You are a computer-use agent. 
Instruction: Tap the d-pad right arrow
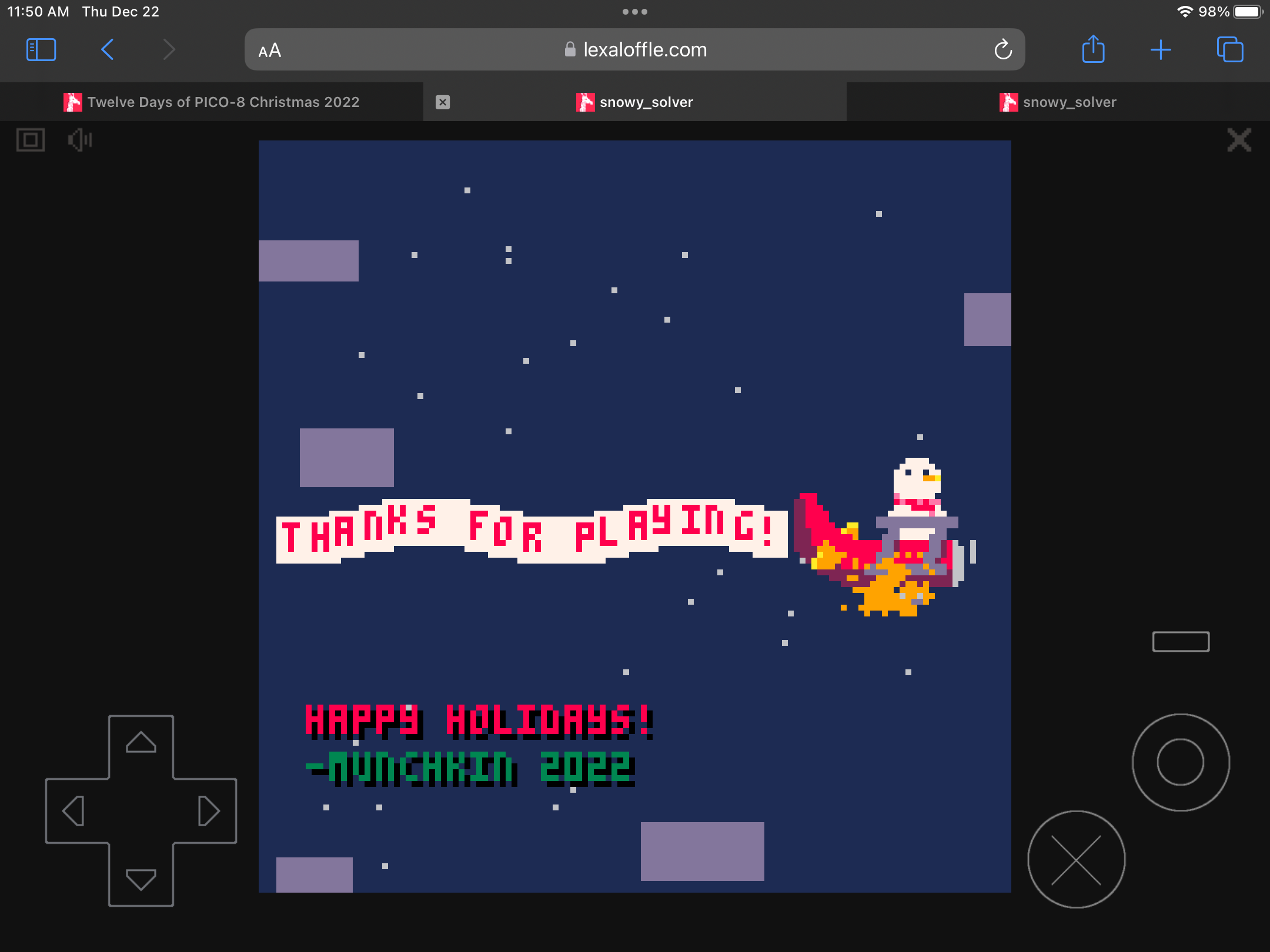click(209, 812)
